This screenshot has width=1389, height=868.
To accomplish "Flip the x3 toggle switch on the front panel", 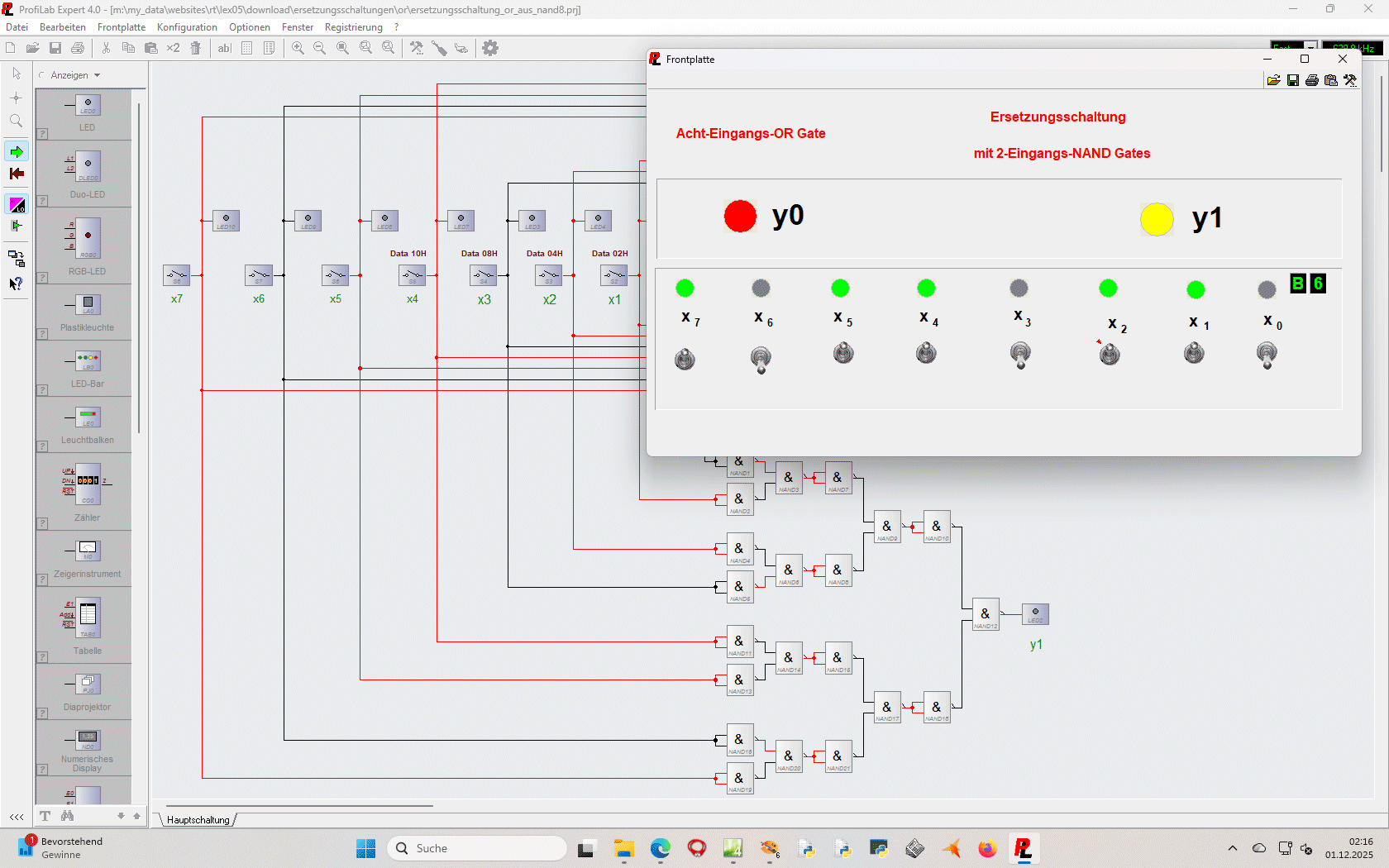I will click(x=1020, y=355).
